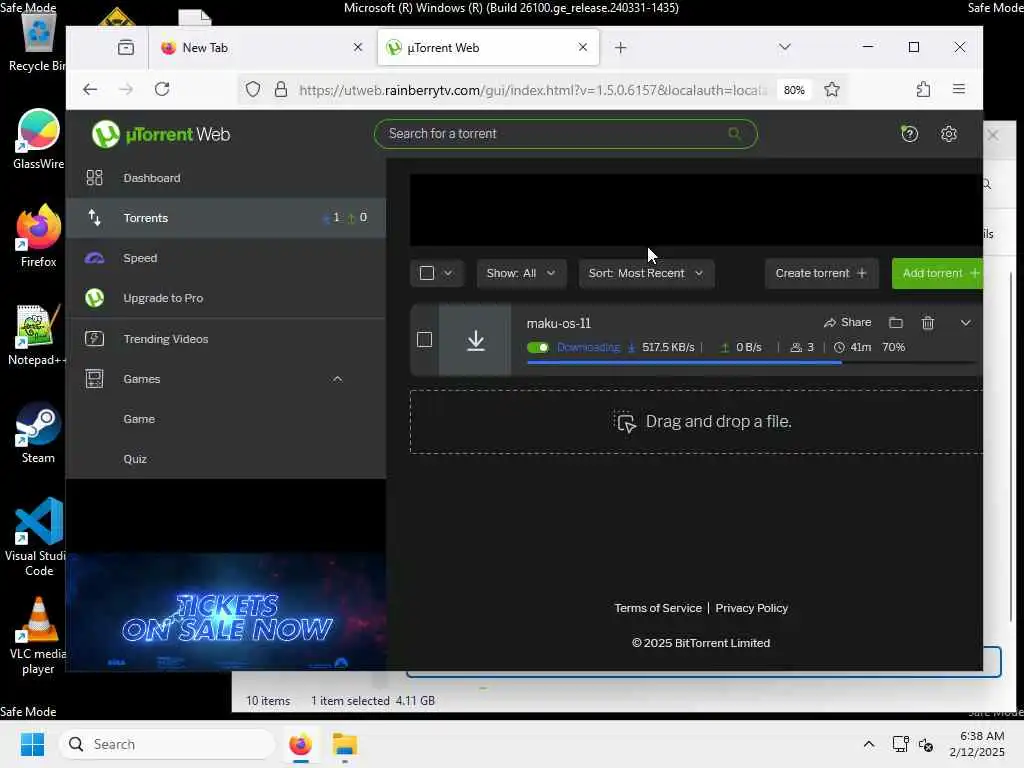Open the Terms of Service link
The width and height of the screenshot is (1024, 768).
658,608
